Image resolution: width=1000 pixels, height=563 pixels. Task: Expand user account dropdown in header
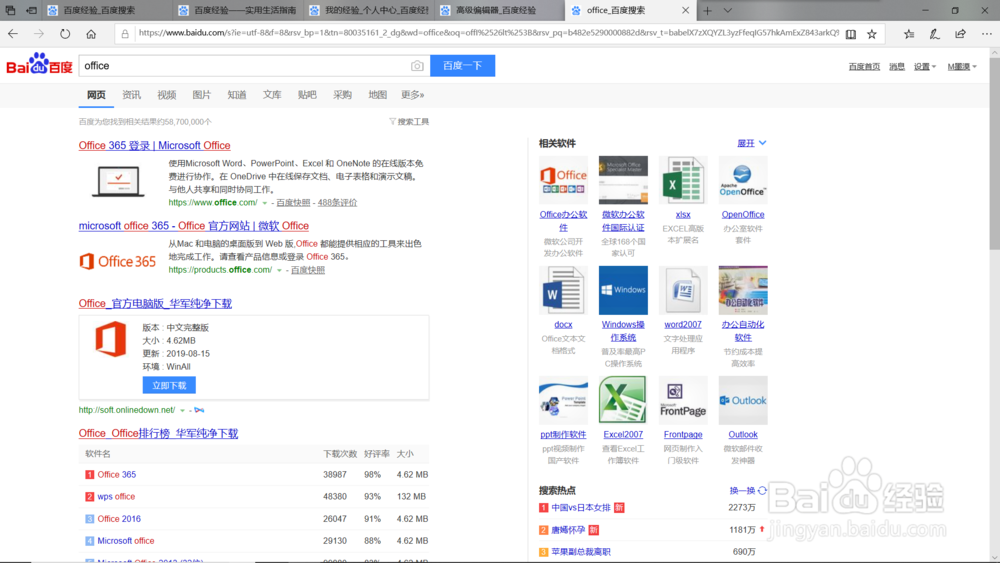(962, 66)
